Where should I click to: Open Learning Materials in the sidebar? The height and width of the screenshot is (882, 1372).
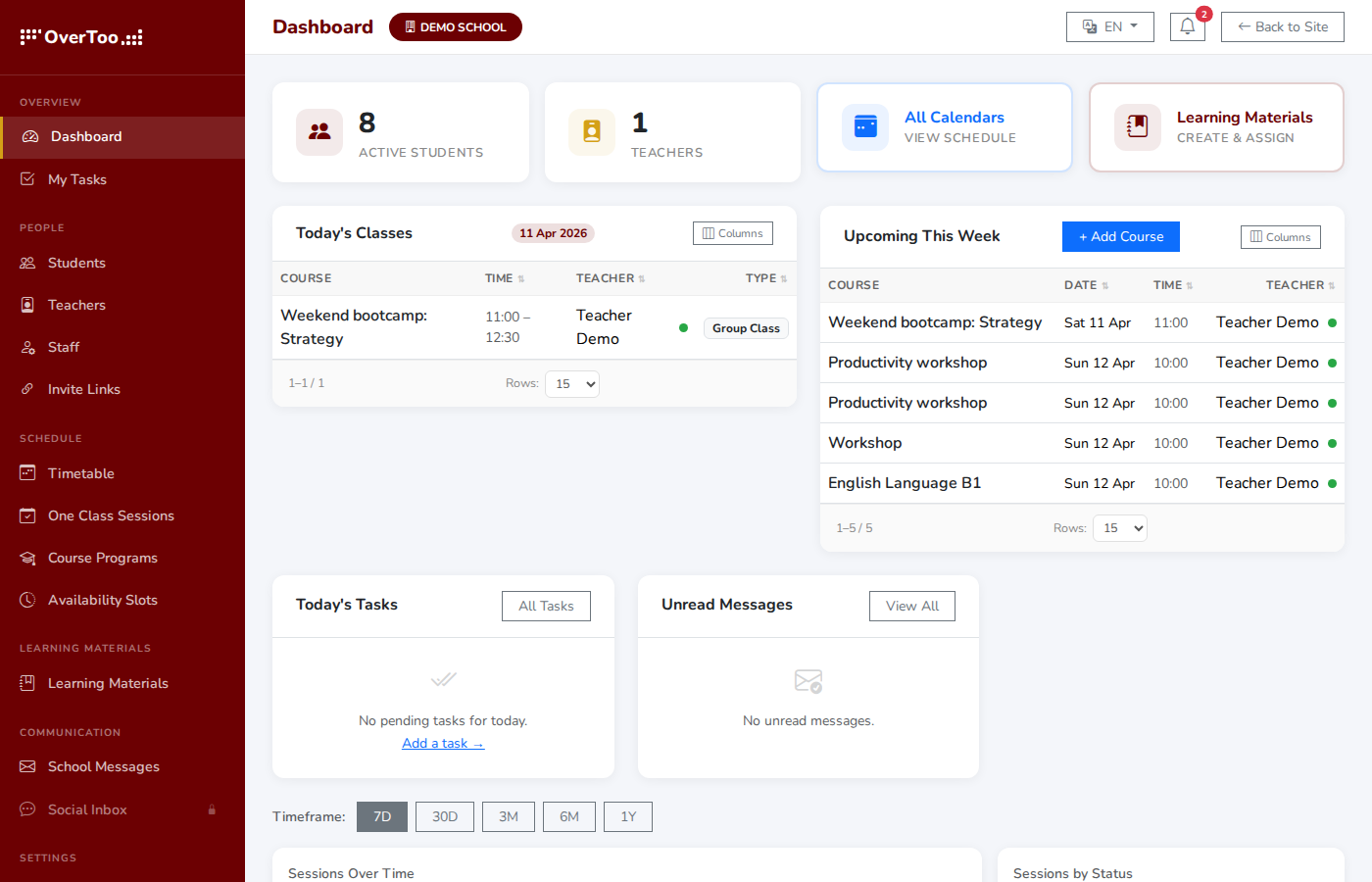tap(108, 683)
